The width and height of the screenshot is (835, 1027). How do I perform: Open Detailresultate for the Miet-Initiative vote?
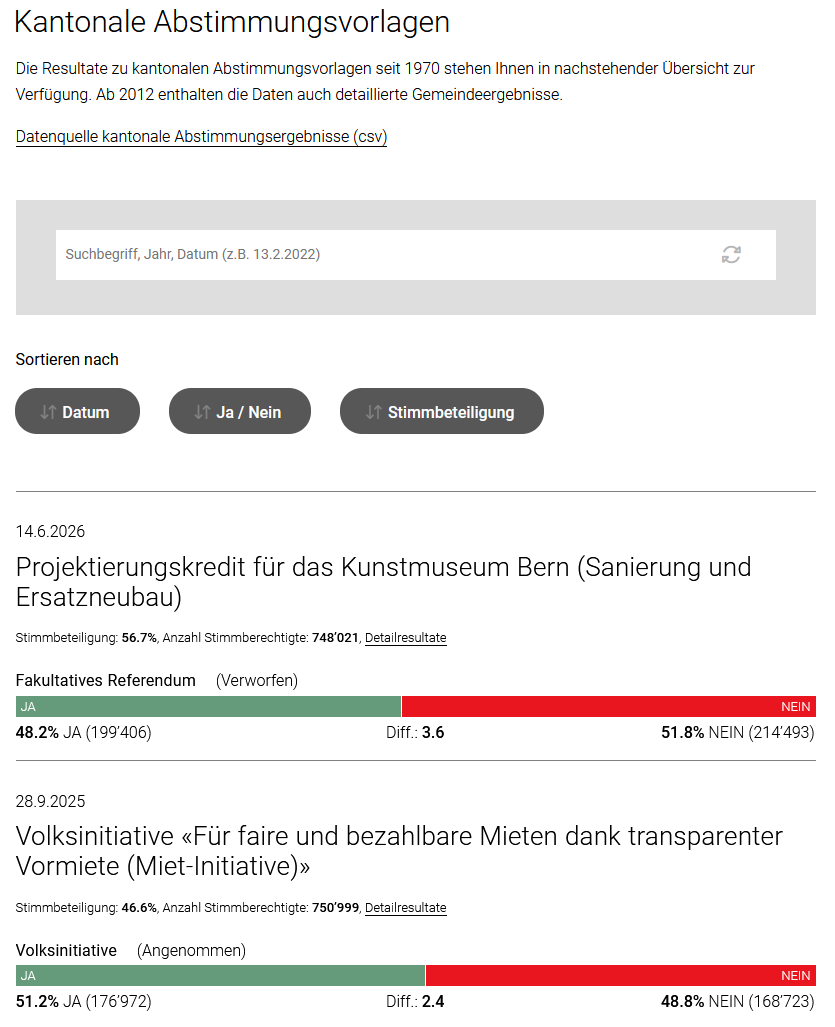(x=405, y=908)
